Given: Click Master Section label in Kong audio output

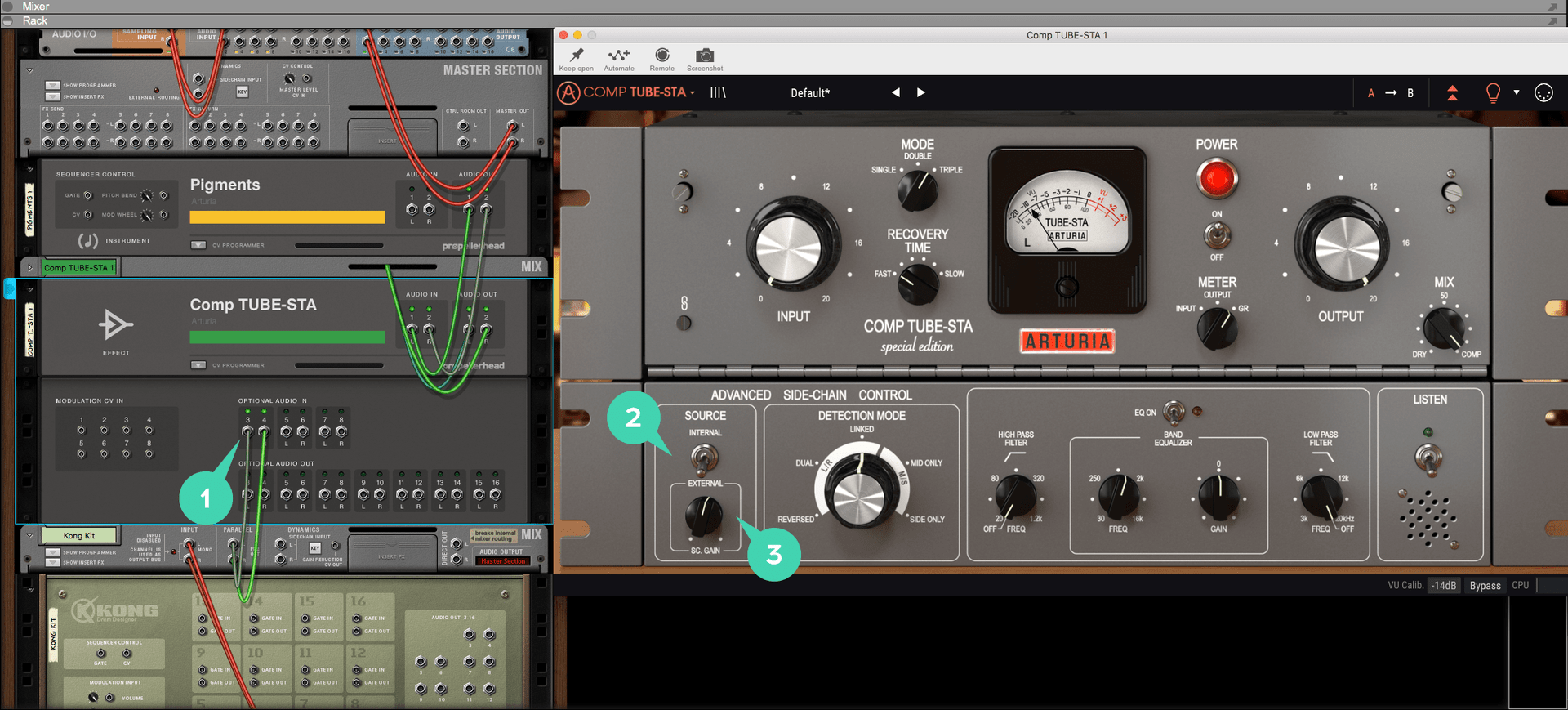Looking at the screenshot, I should click(503, 561).
